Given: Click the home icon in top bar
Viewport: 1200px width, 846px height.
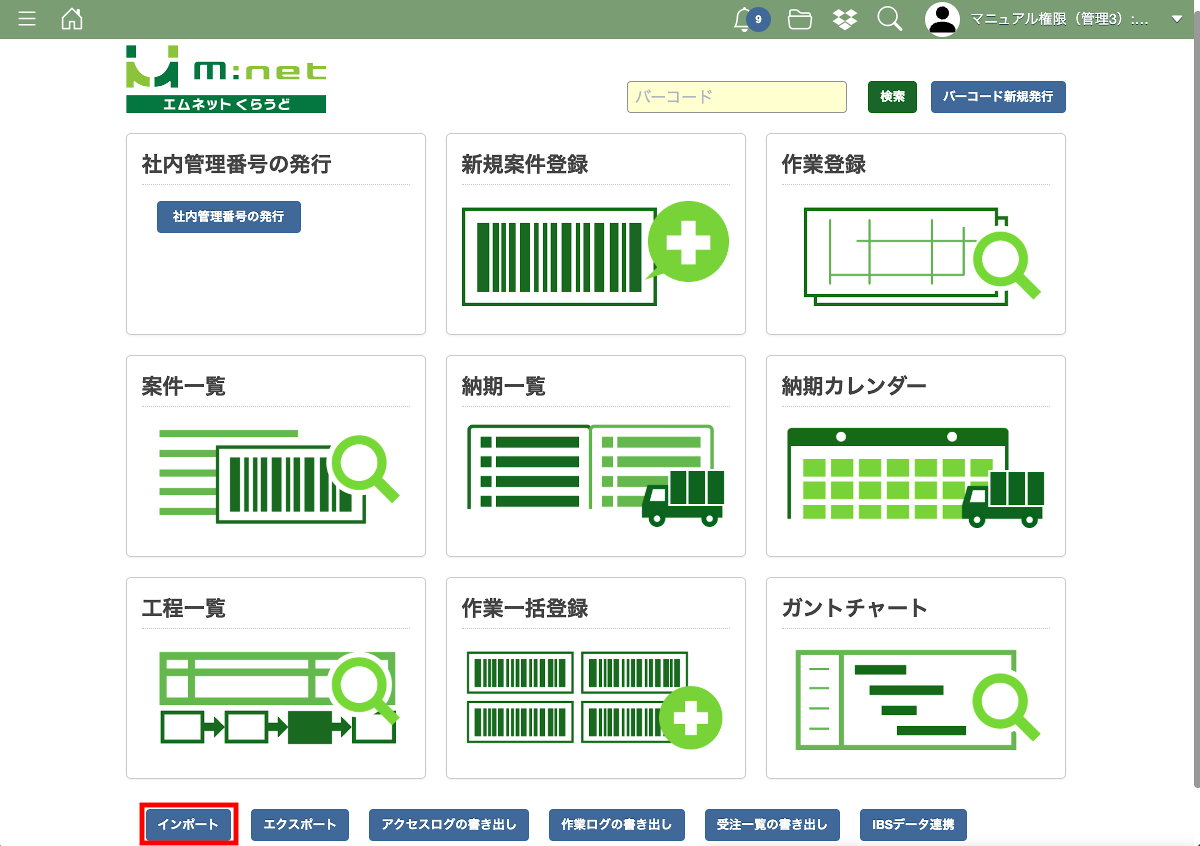Looking at the screenshot, I should coord(72,19).
